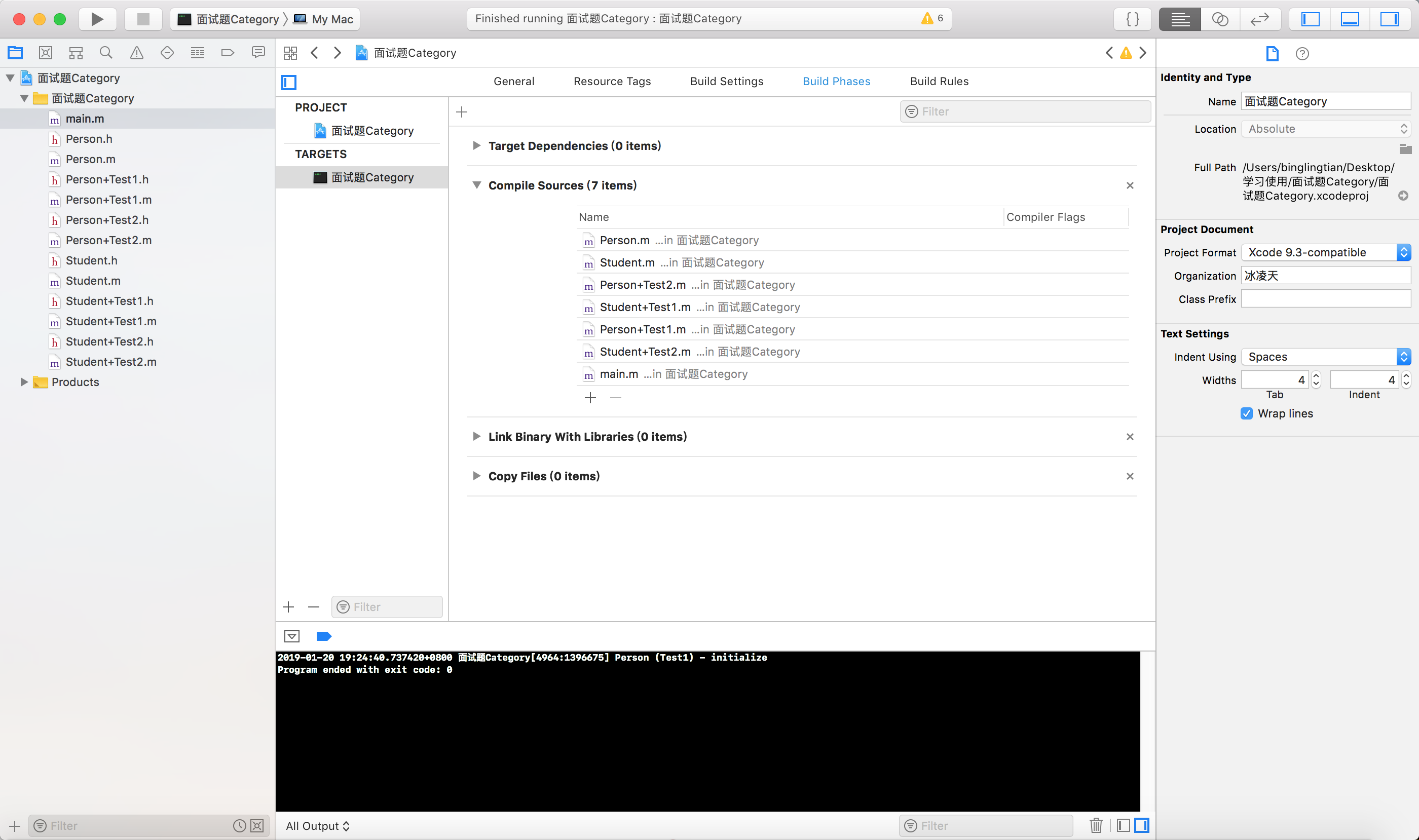1419x840 pixels.
Task: Hide the Navigator panel toggle
Action: pos(1310,19)
